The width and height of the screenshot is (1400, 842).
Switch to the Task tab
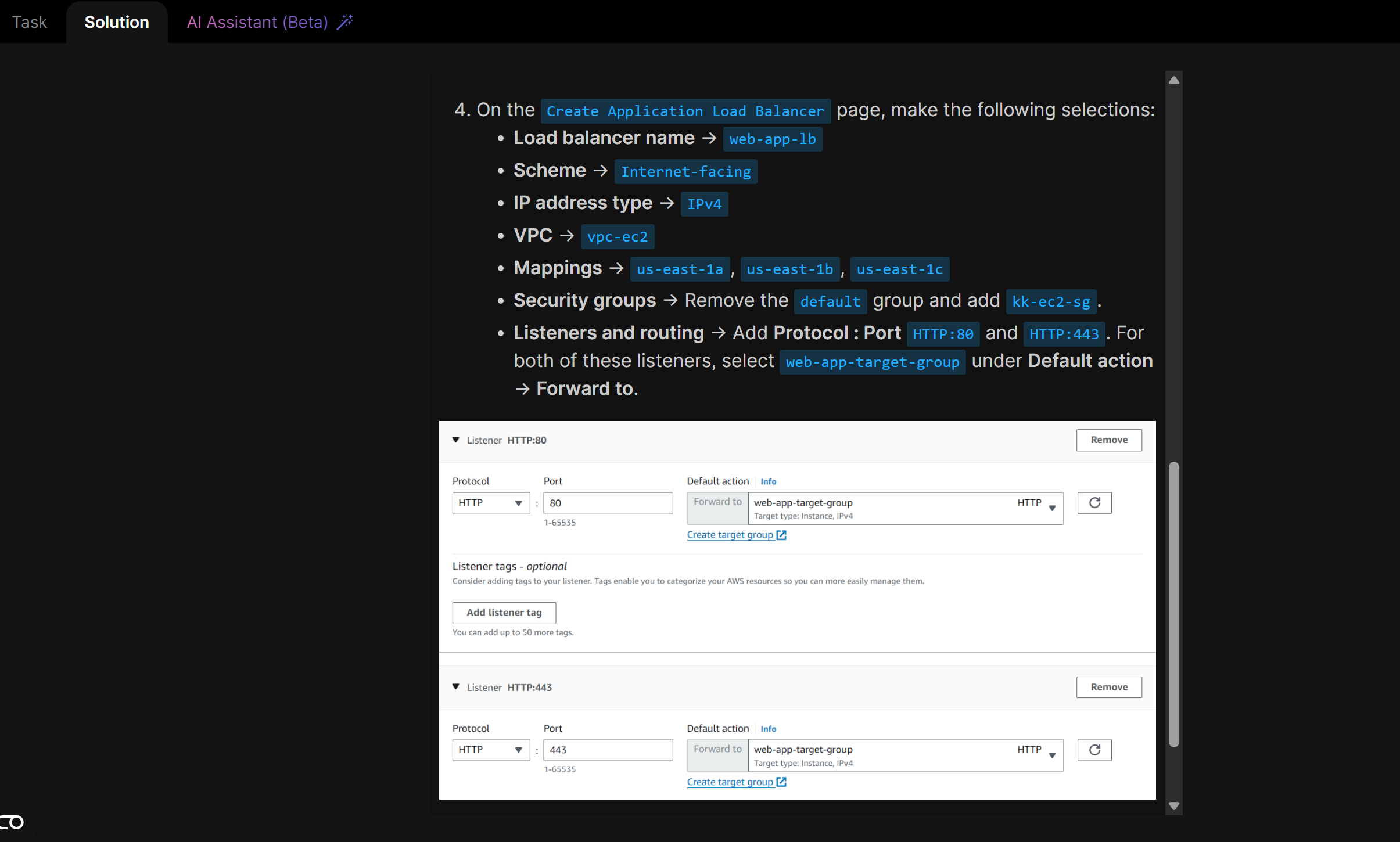pos(30,22)
